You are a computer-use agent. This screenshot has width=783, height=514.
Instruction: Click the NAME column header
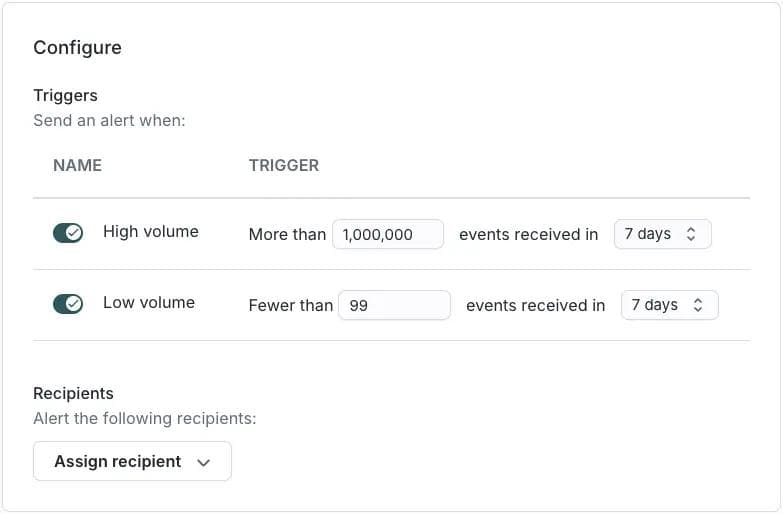click(77, 165)
